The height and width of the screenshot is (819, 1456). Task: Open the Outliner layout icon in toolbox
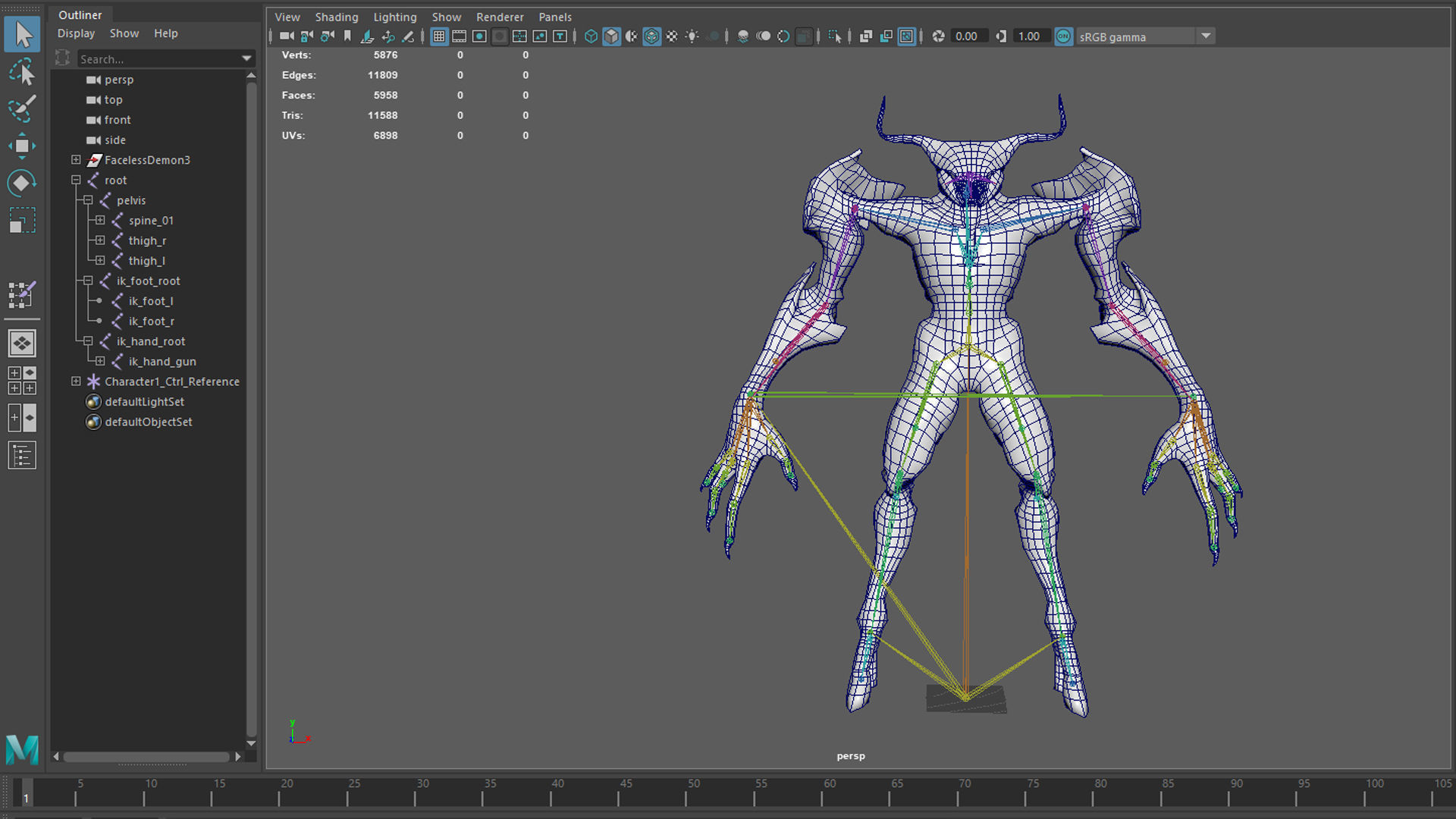click(22, 455)
